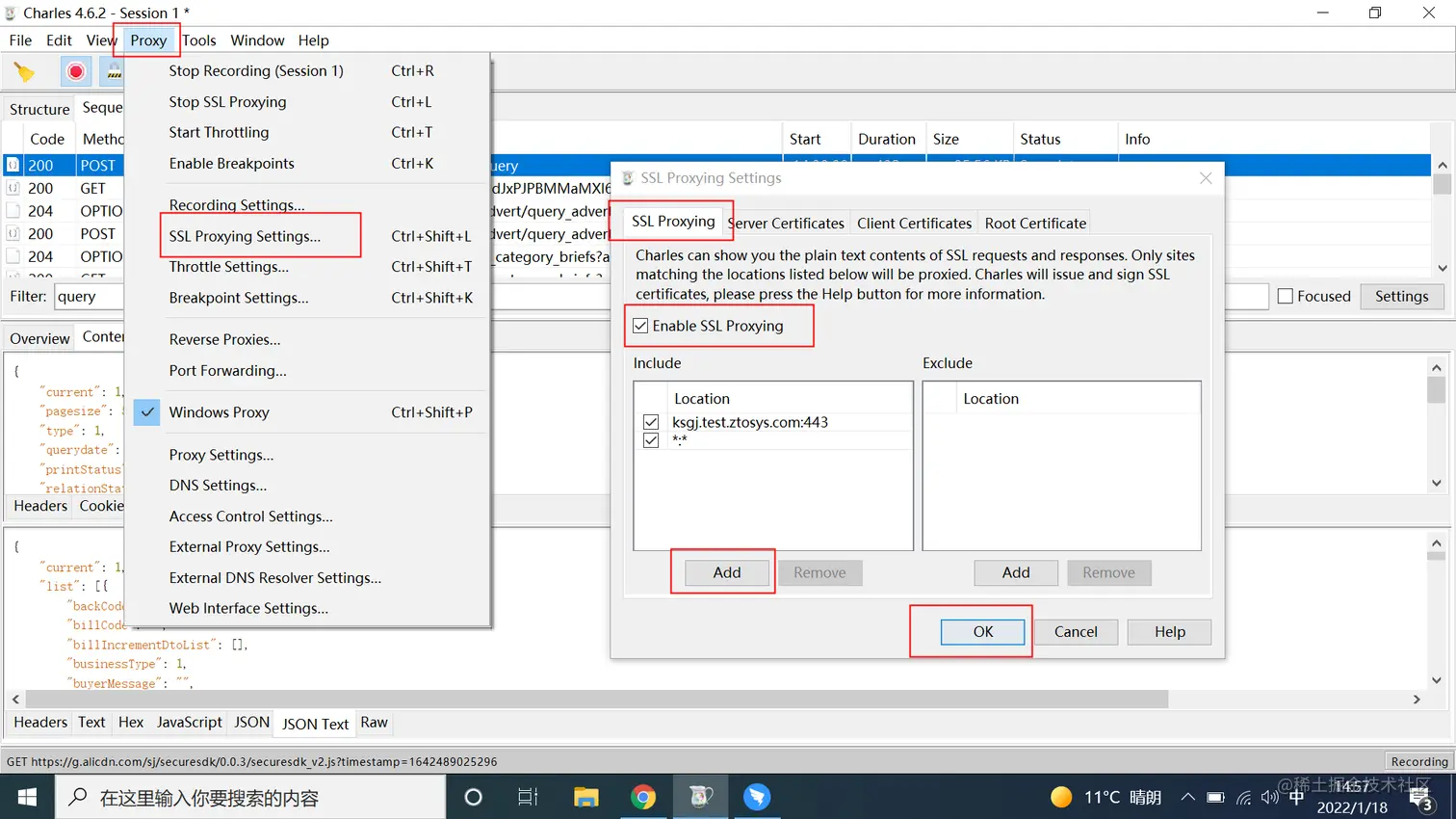
Task: Open Reverse Proxies menu entry
Action: [x=308, y=339]
